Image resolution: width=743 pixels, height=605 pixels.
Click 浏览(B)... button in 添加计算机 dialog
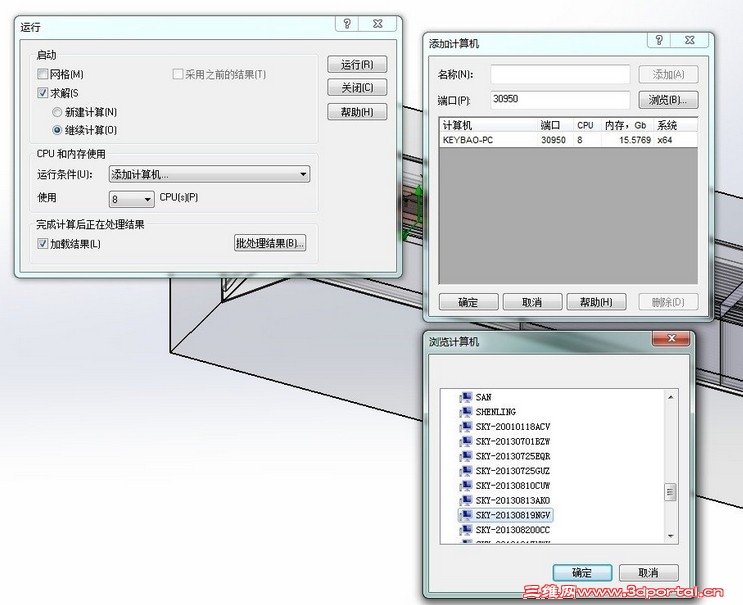[x=668, y=100]
